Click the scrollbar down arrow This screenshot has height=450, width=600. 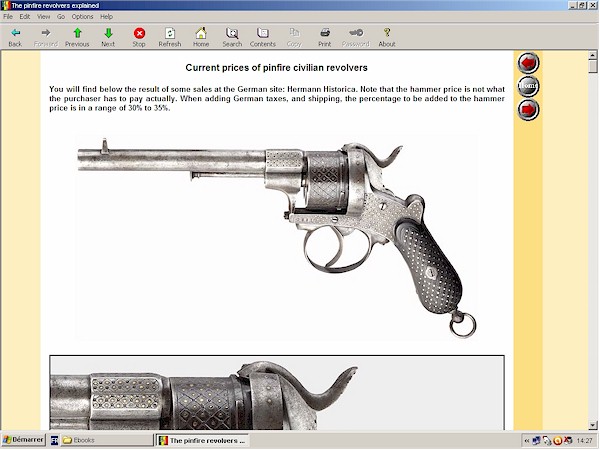pos(593,425)
